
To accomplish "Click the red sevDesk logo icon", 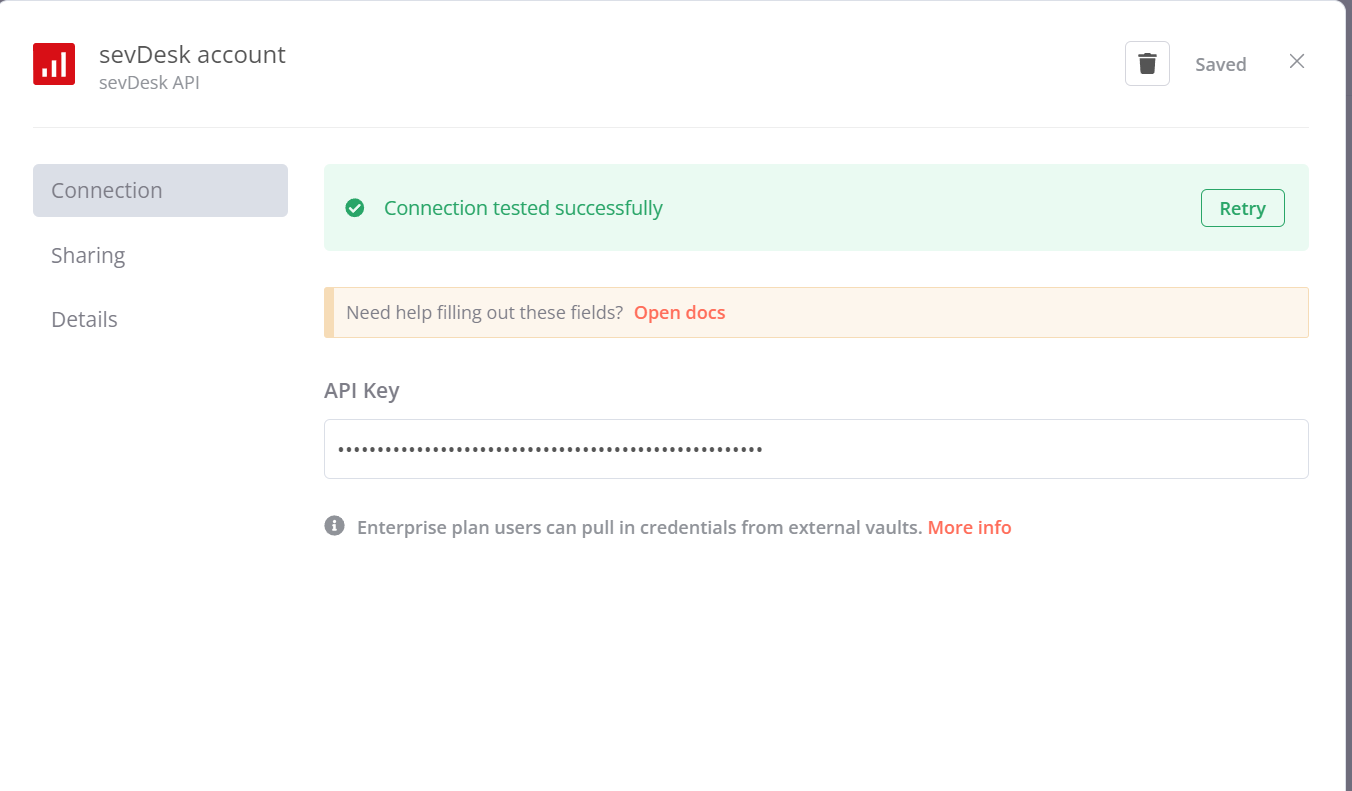I will [x=54, y=64].
